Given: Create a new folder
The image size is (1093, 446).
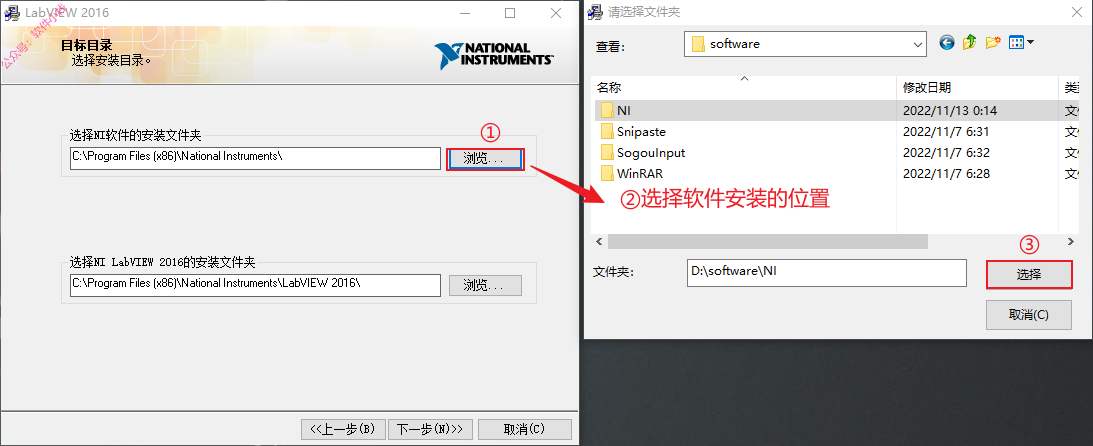Looking at the screenshot, I should point(993,43).
